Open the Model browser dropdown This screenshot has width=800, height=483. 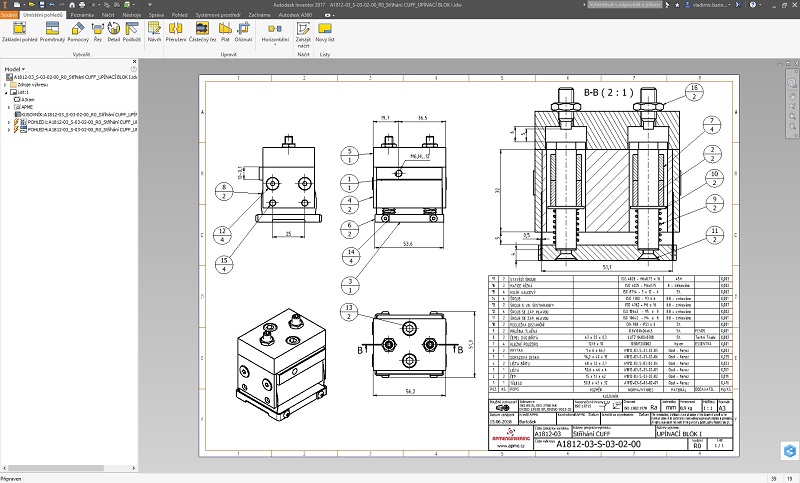[22, 69]
